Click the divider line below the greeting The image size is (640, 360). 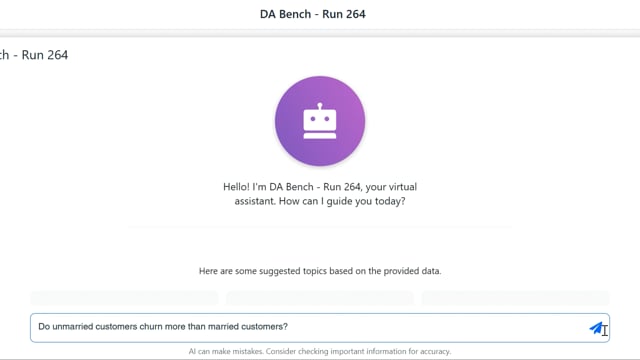(x=320, y=226)
